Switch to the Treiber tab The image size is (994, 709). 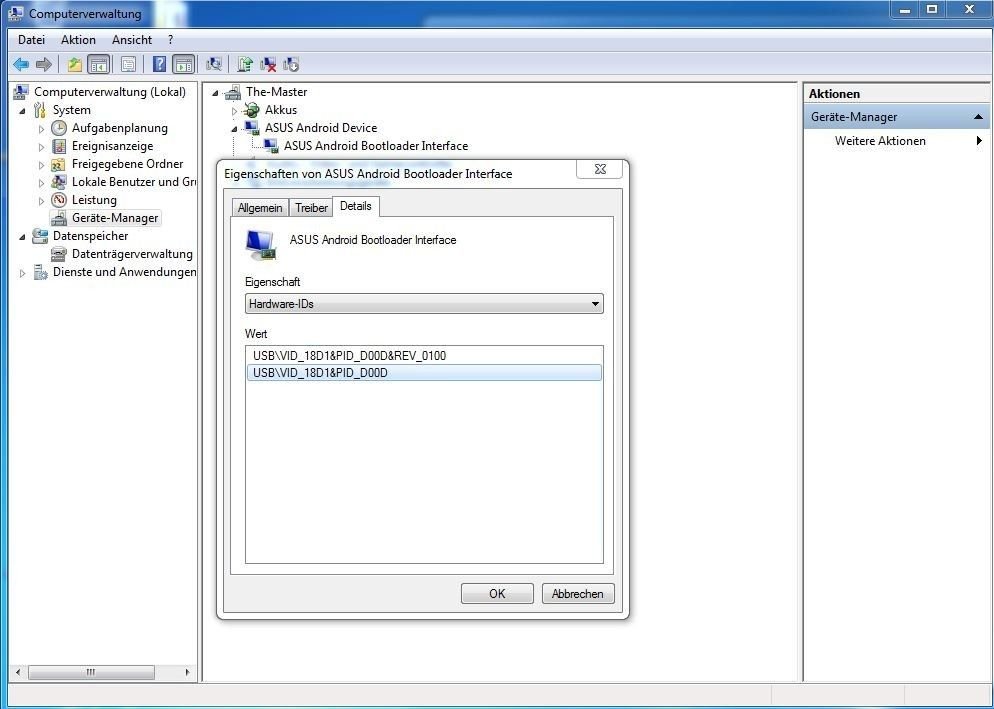click(311, 207)
